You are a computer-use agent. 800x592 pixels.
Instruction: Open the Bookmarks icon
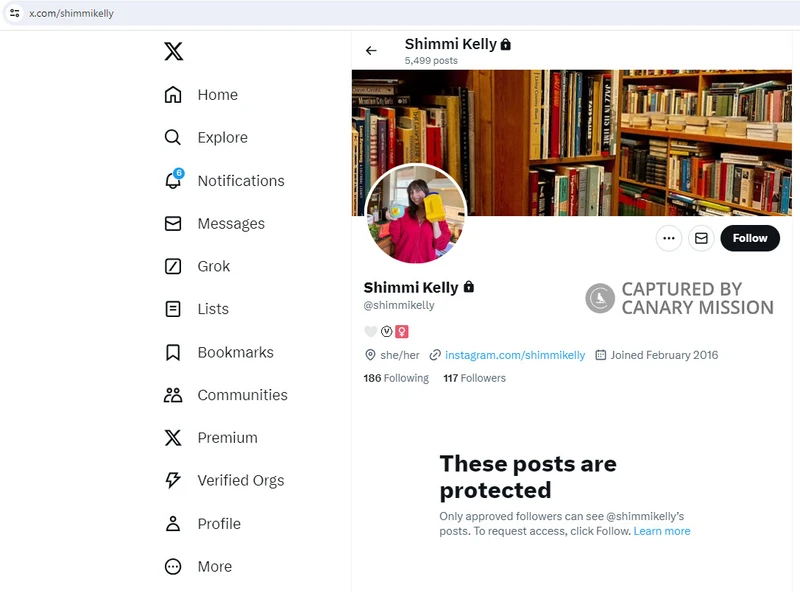(x=173, y=352)
